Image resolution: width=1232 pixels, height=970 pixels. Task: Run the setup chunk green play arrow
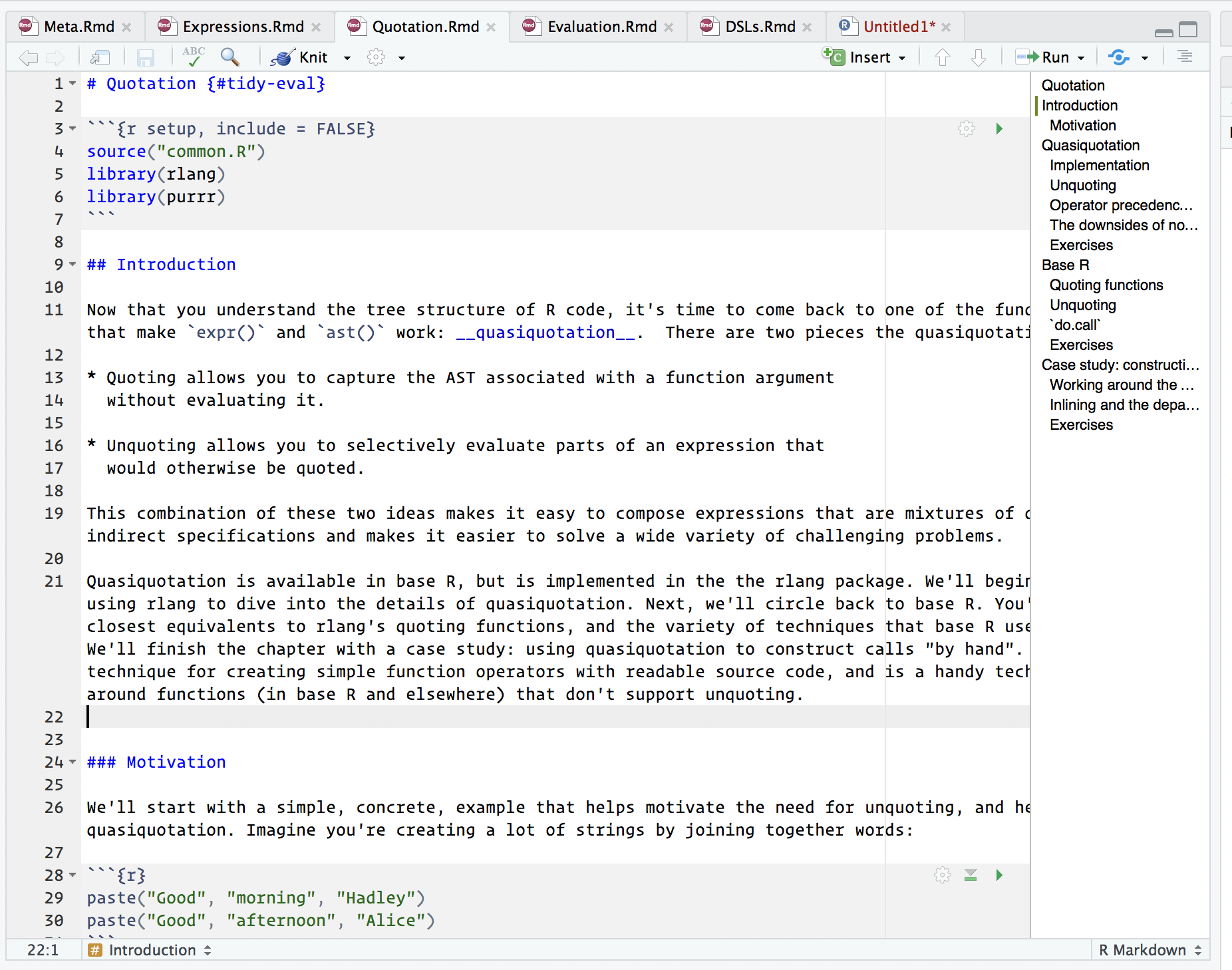[x=1000, y=128]
